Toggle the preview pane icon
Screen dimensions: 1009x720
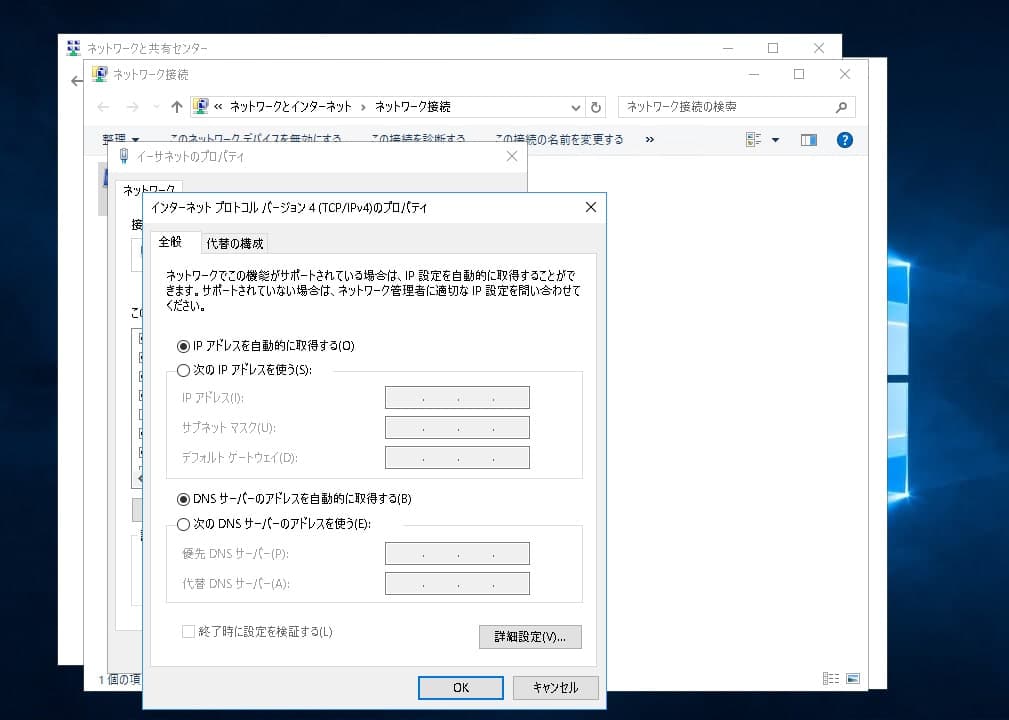tap(809, 140)
